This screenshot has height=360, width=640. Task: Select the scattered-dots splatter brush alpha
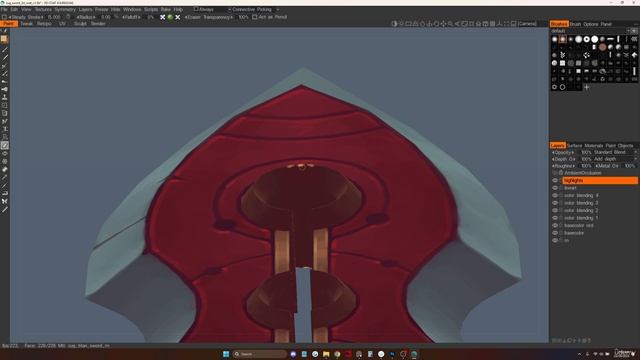(x=587, y=55)
